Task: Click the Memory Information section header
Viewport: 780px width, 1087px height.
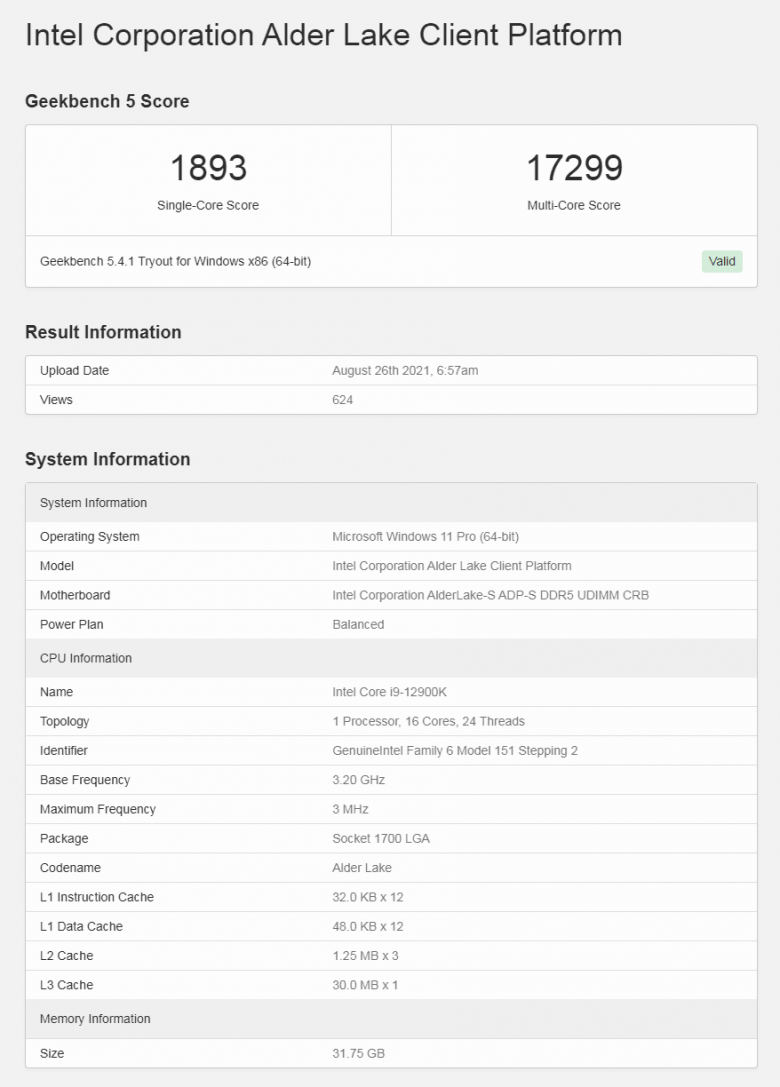Action: [x=391, y=1018]
